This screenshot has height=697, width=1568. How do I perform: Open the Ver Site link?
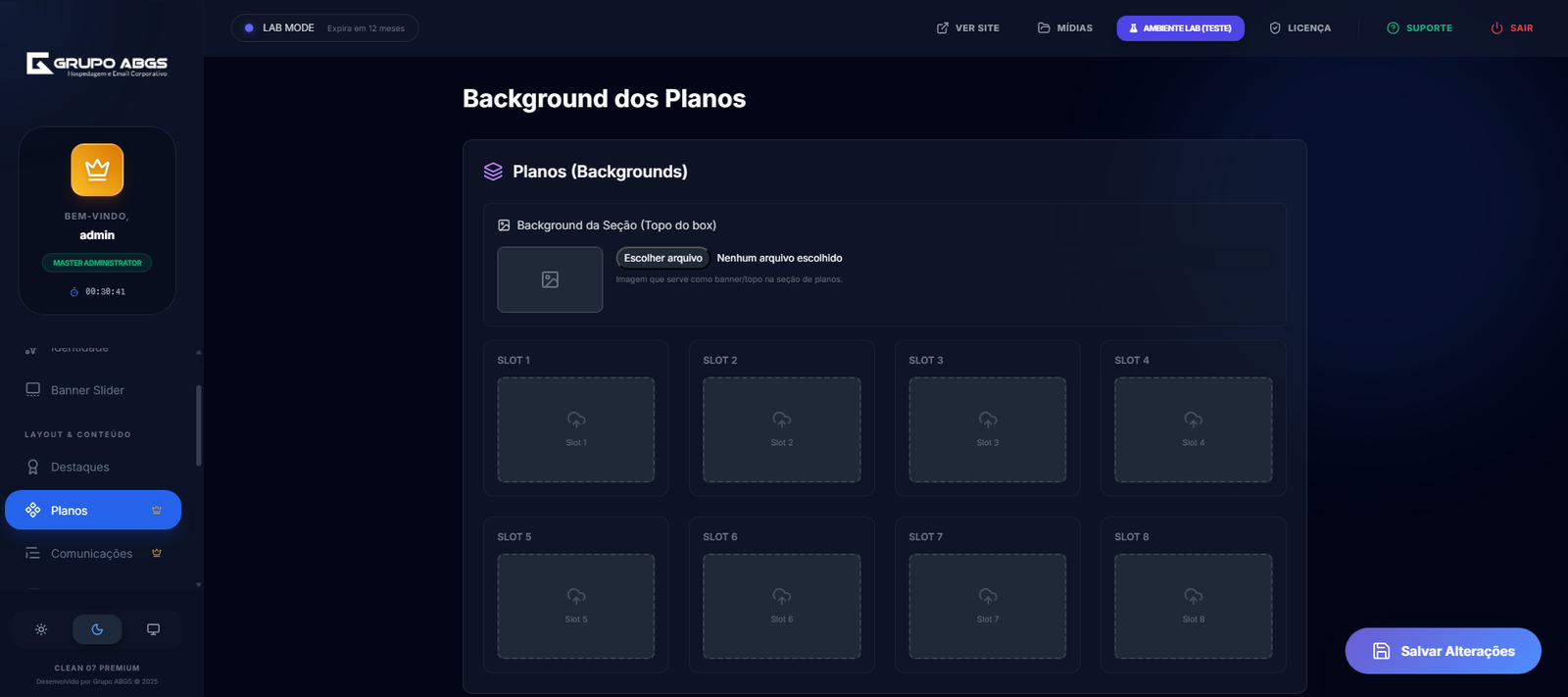[967, 28]
